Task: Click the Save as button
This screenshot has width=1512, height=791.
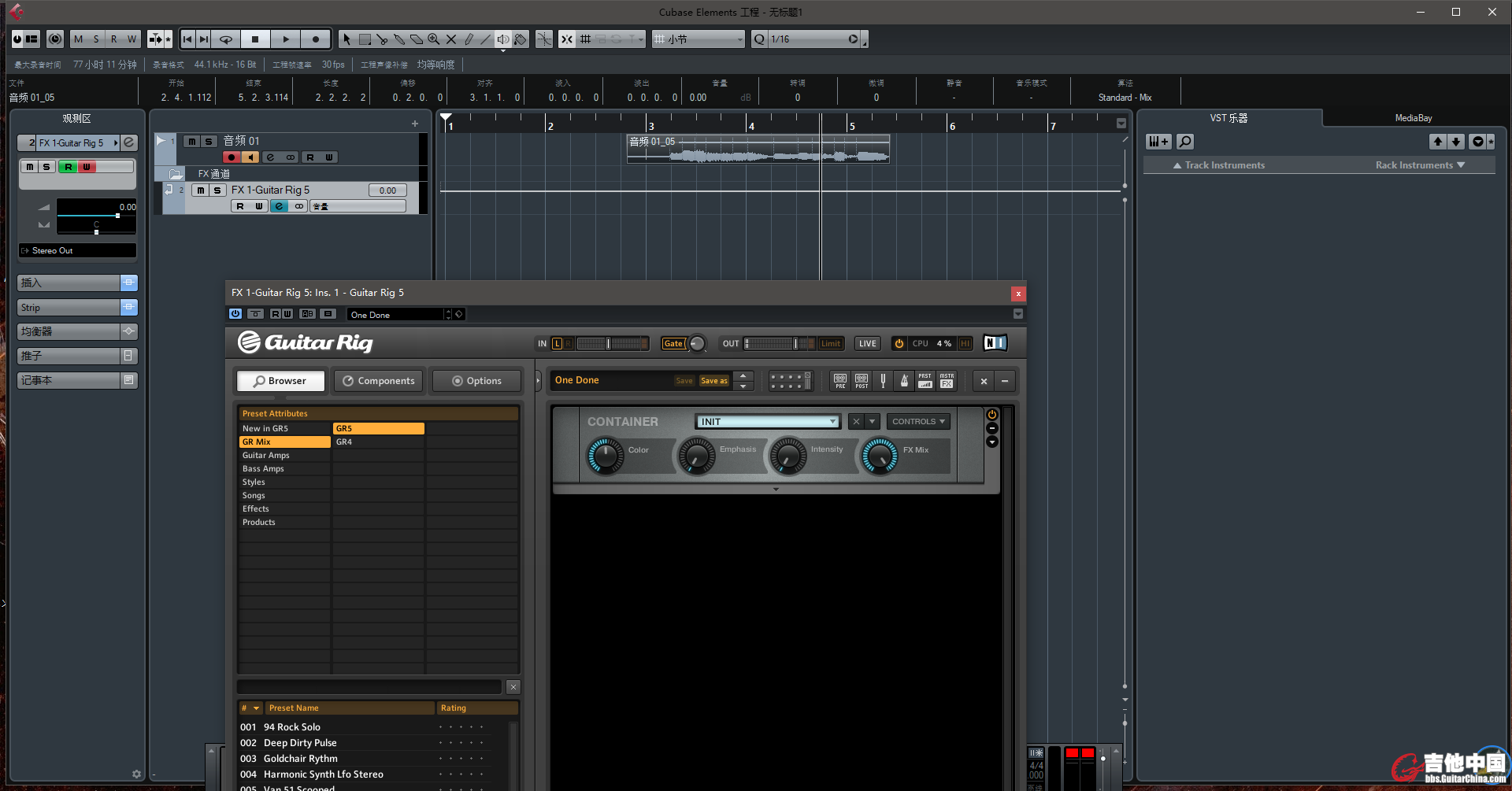Action: (713, 381)
